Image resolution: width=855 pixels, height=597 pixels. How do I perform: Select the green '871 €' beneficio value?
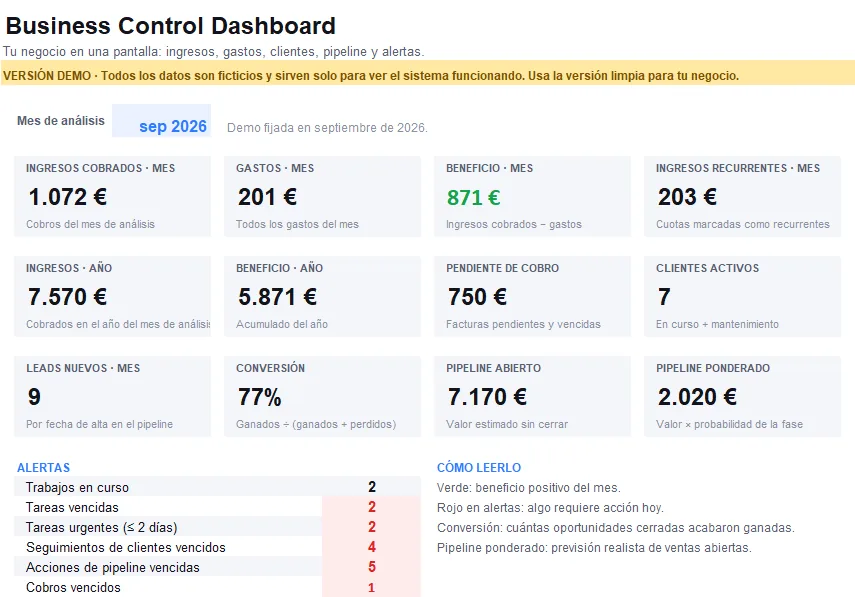pyautogui.click(x=473, y=197)
